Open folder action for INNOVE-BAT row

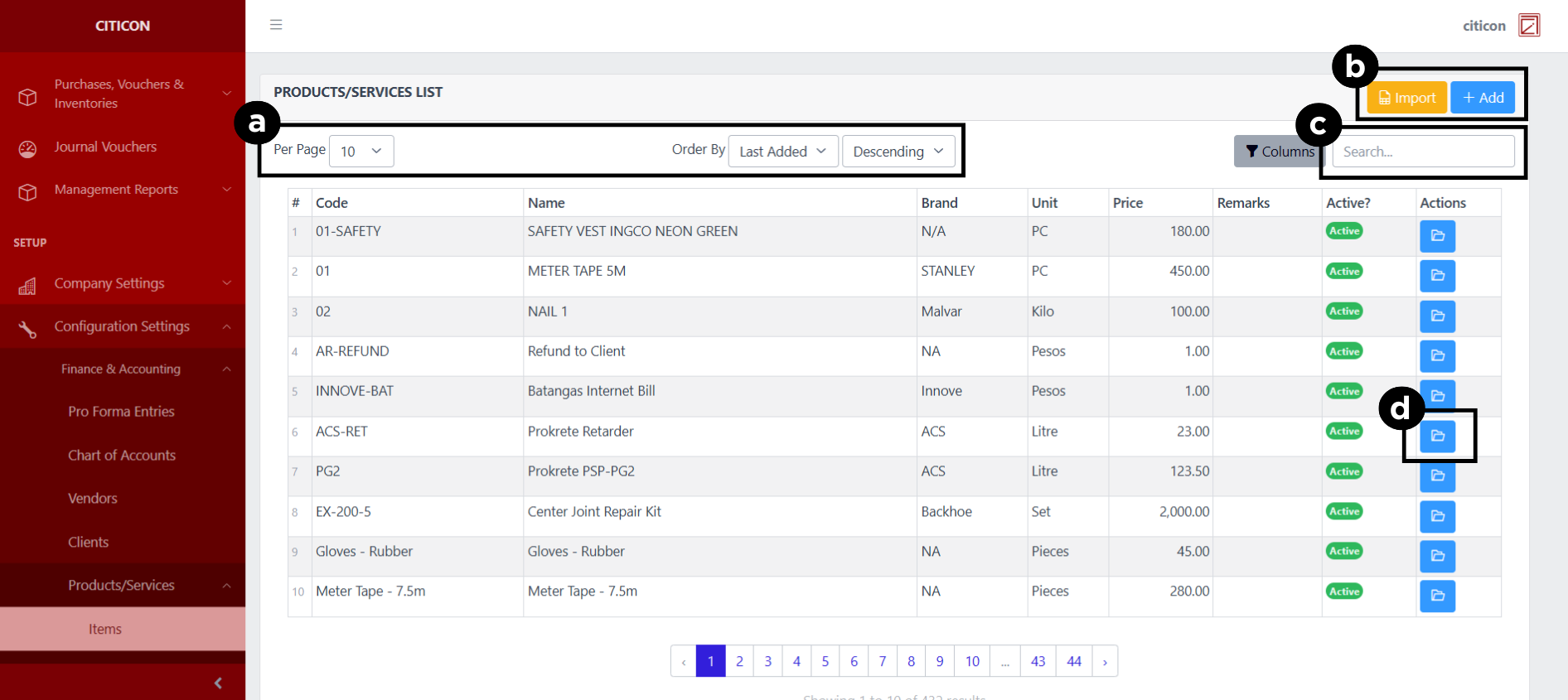(x=1437, y=396)
